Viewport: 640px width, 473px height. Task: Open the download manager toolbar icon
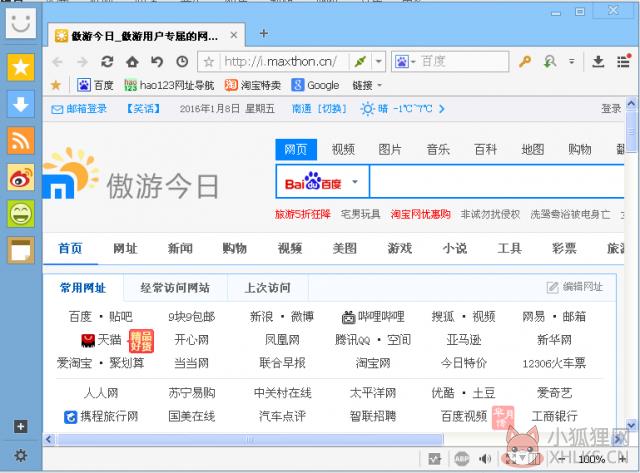tap(598, 62)
